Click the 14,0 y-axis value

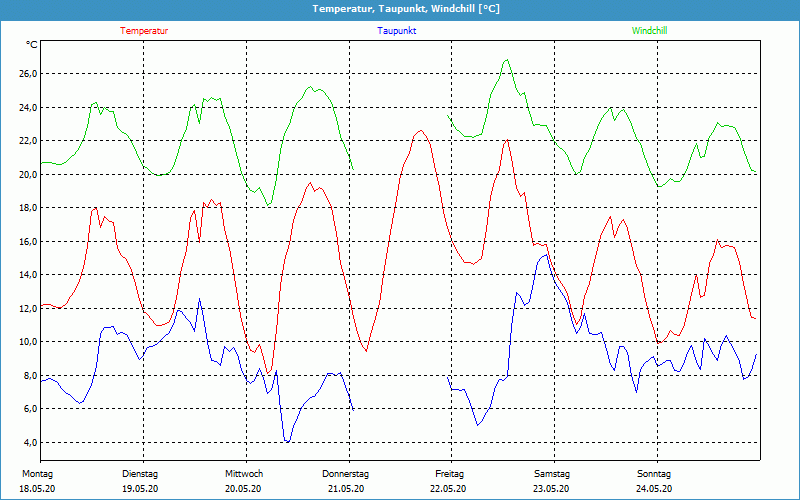coord(28,274)
